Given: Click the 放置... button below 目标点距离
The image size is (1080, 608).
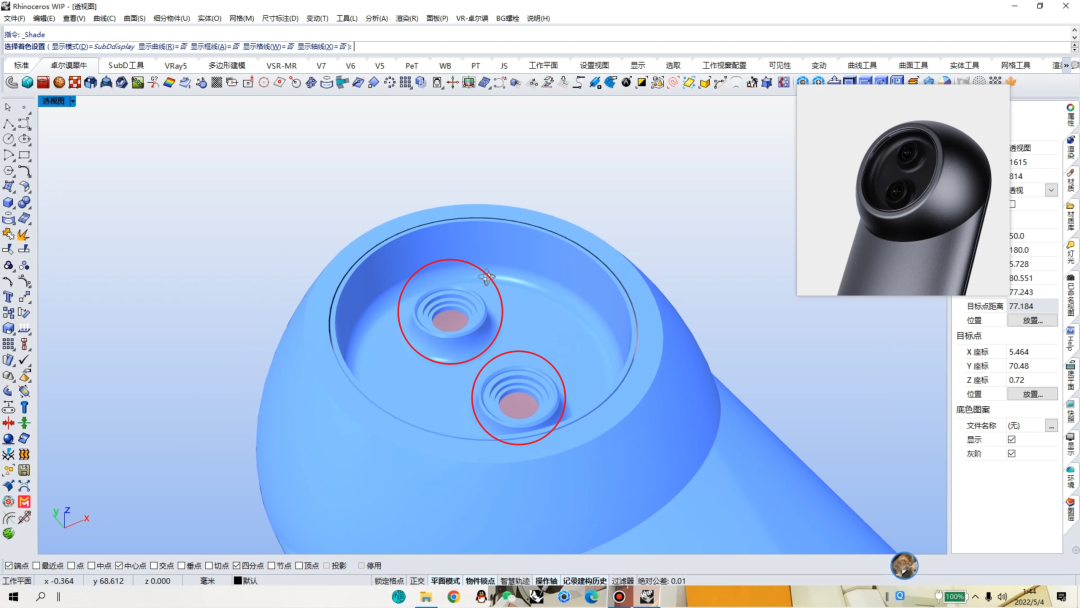Looking at the screenshot, I should pyautogui.click(x=1032, y=321).
